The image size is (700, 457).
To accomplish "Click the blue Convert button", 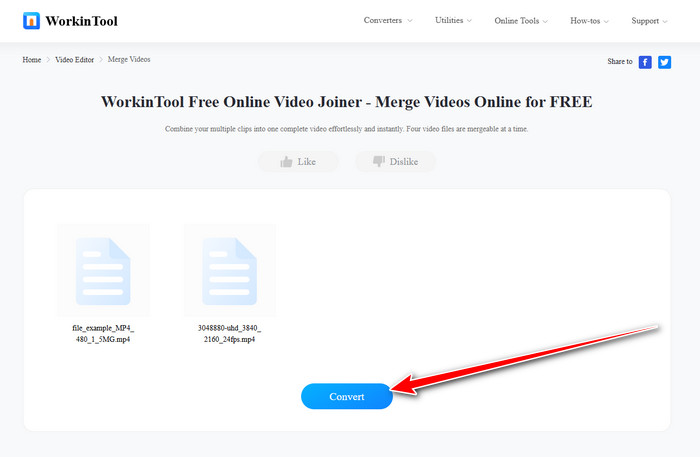I will coord(347,396).
